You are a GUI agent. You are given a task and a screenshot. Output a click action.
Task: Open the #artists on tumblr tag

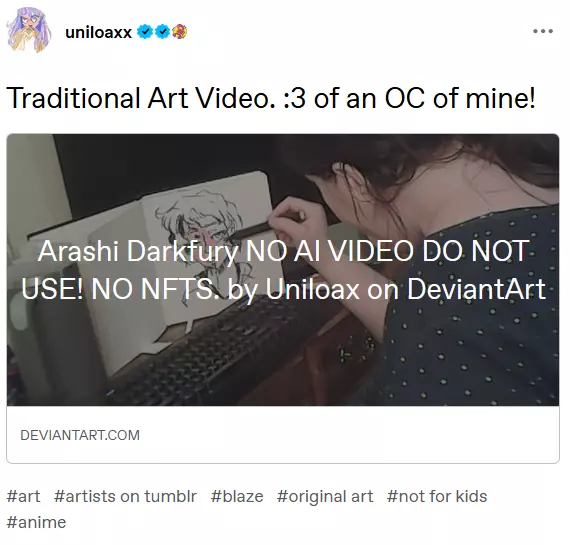coord(125,496)
